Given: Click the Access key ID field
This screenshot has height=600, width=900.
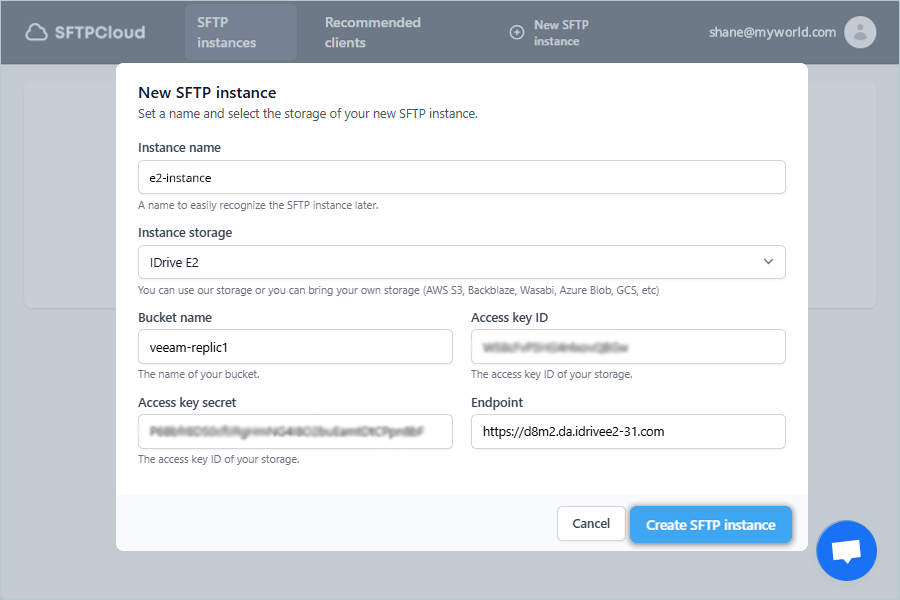Looking at the screenshot, I should tap(628, 347).
